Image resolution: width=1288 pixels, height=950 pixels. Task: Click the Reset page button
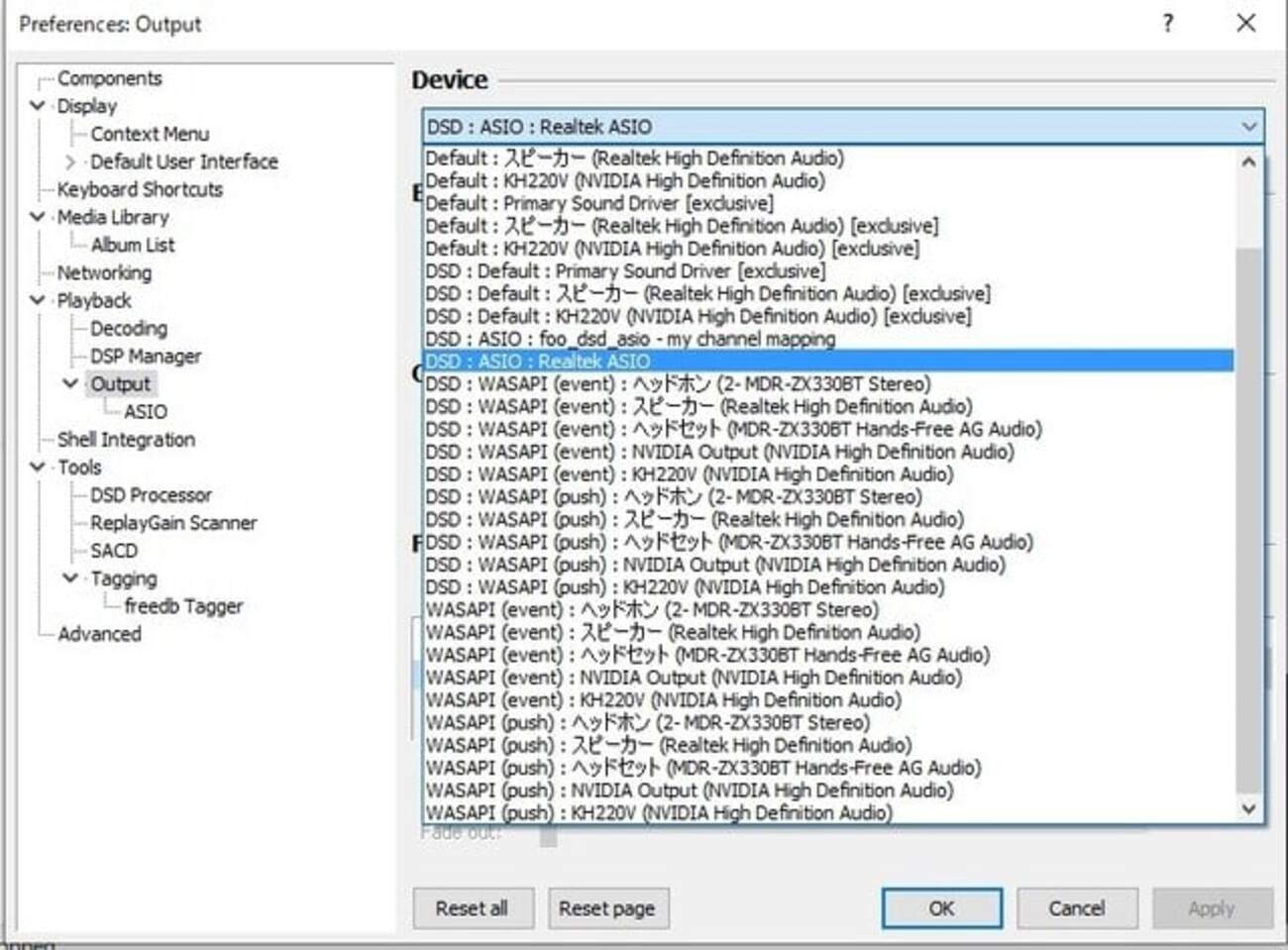[606, 908]
